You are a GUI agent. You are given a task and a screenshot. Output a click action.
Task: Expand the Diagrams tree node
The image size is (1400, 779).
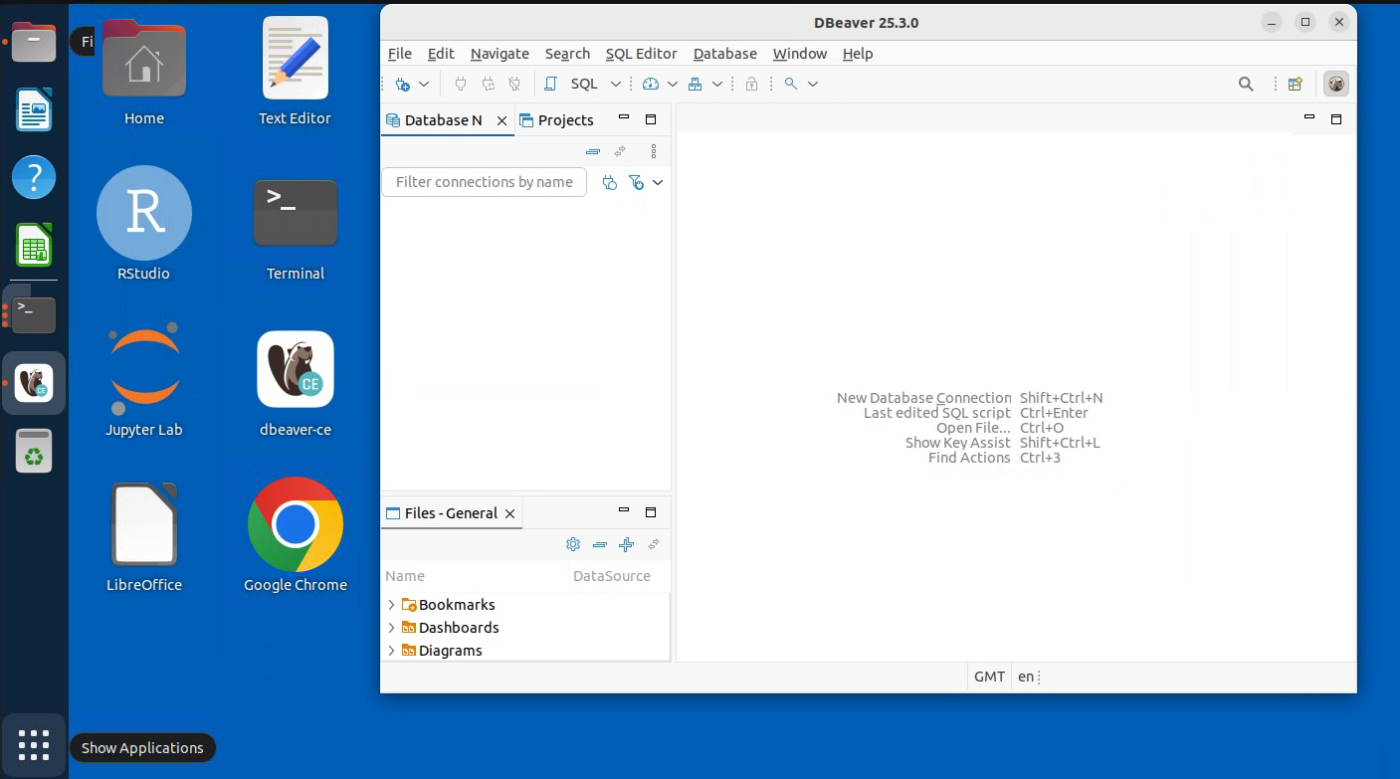click(x=391, y=651)
